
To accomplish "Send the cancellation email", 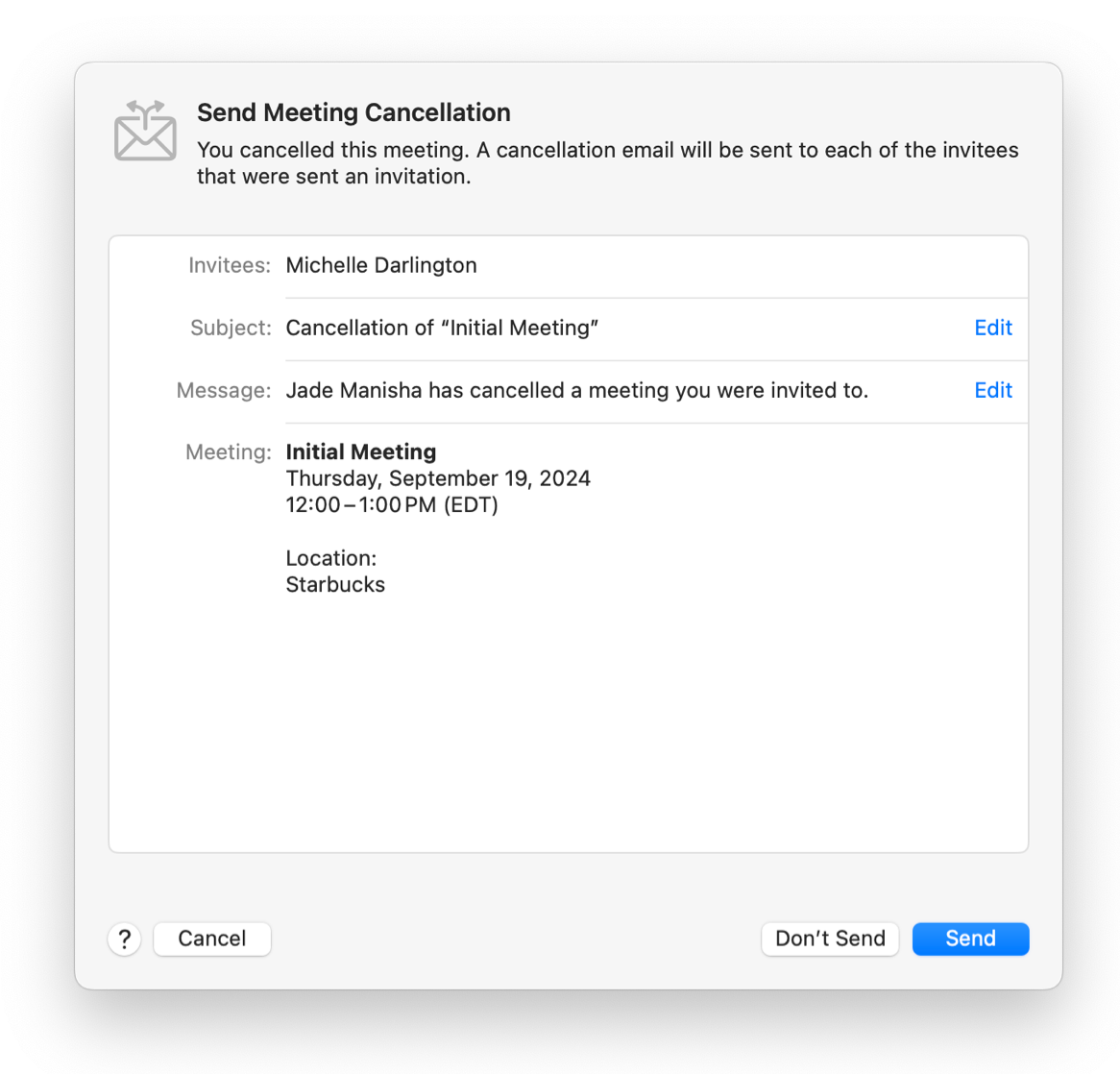I will pos(970,939).
